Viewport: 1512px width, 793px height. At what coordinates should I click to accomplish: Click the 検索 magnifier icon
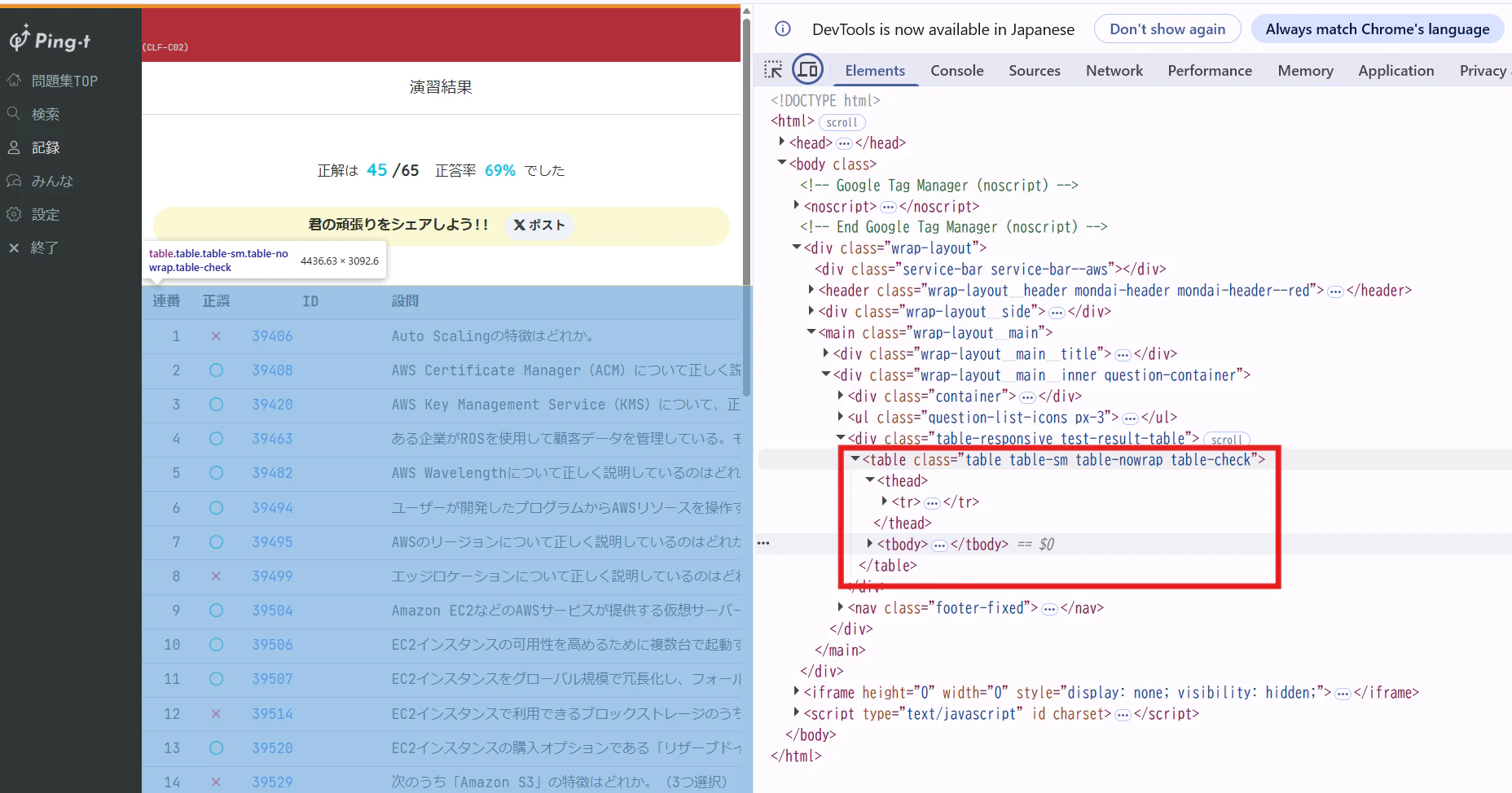[14, 113]
